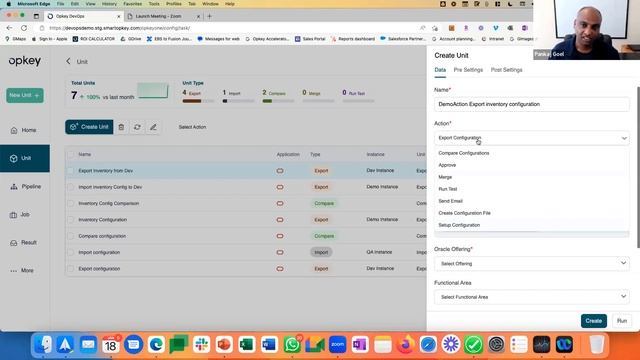Open the Result section in sidebar
This screenshot has height=360, width=640.
(24, 243)
